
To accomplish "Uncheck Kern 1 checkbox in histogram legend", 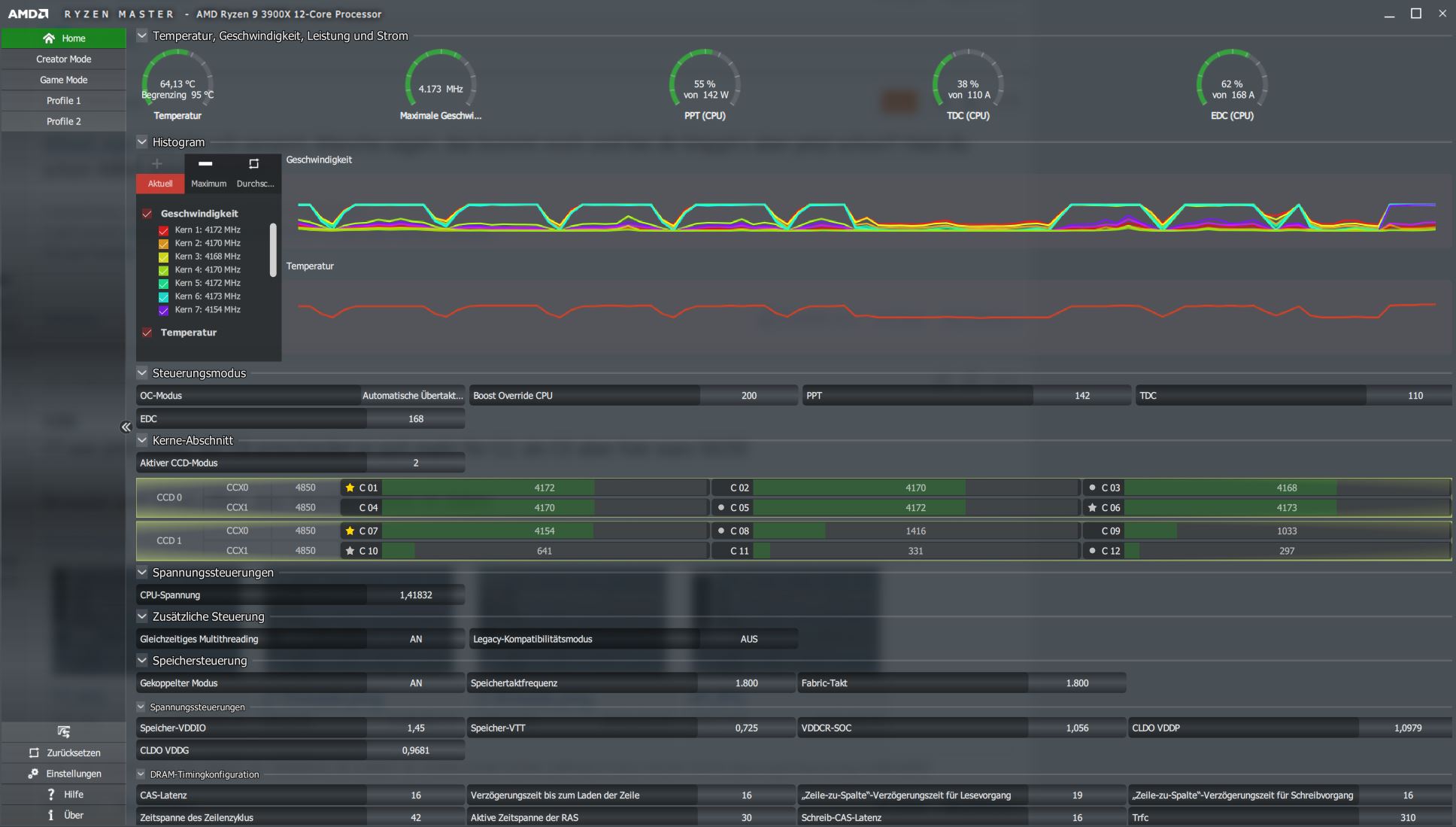I will click(x=163, y=230).
